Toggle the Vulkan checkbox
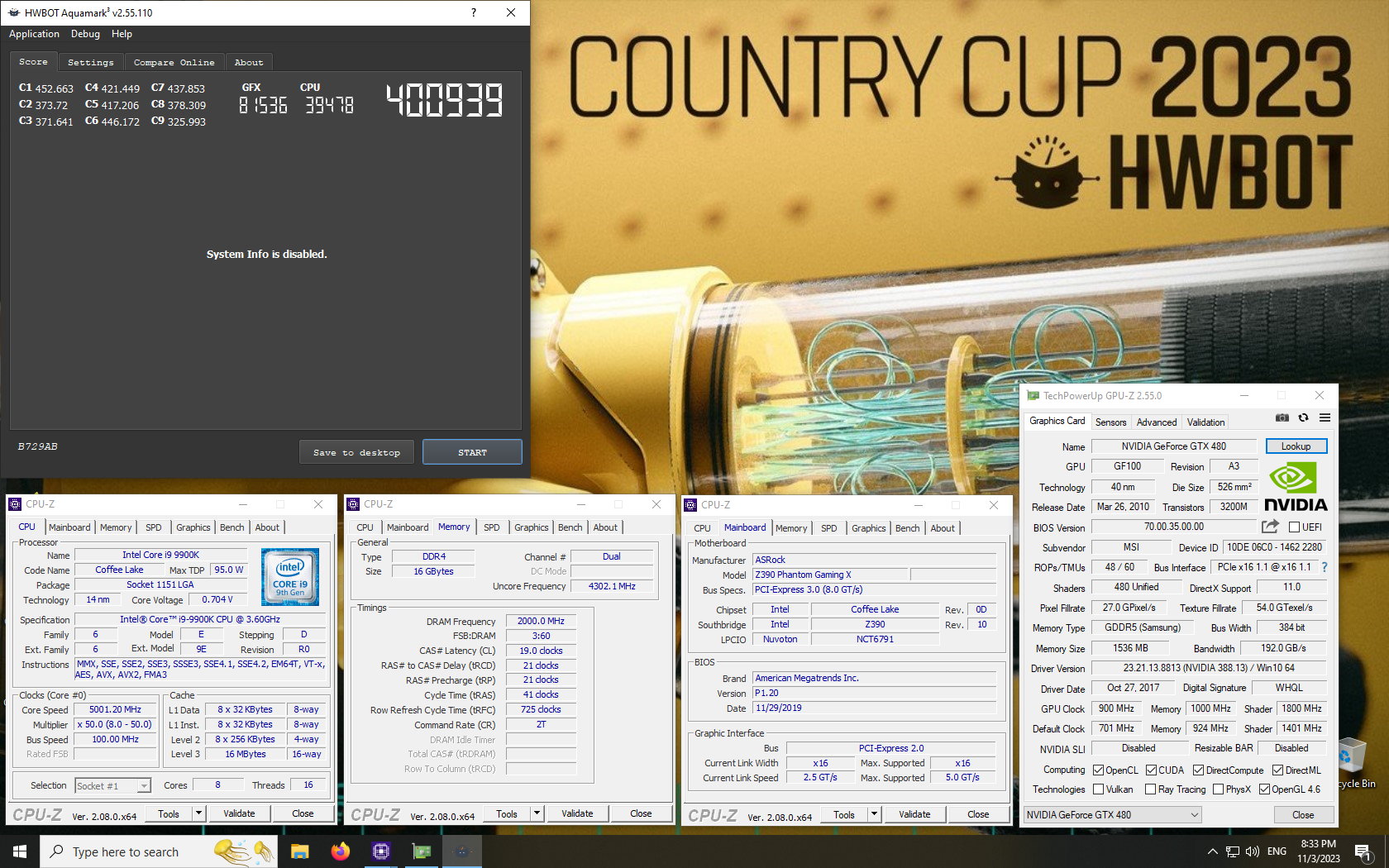The width and height of the screenshot is (1389, 868). coord(1098,789)
